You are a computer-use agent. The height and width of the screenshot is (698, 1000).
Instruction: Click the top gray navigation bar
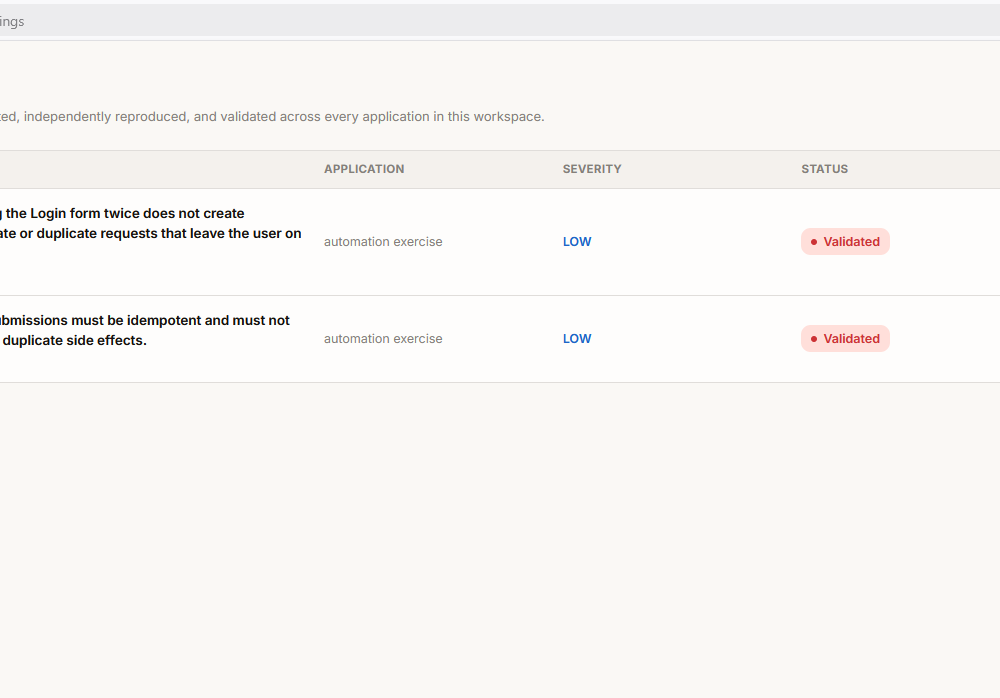[500, 20]
